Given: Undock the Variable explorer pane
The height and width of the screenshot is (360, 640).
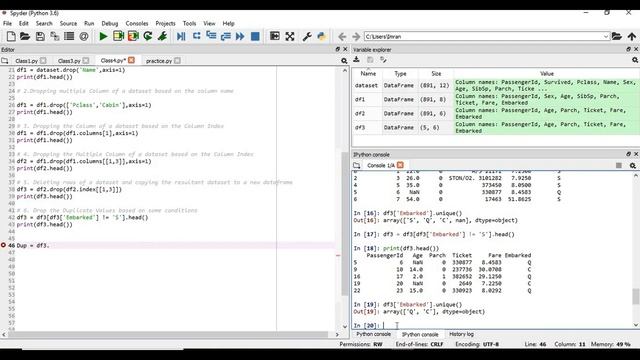Looking at the screenshot, I should coord(629,49).
